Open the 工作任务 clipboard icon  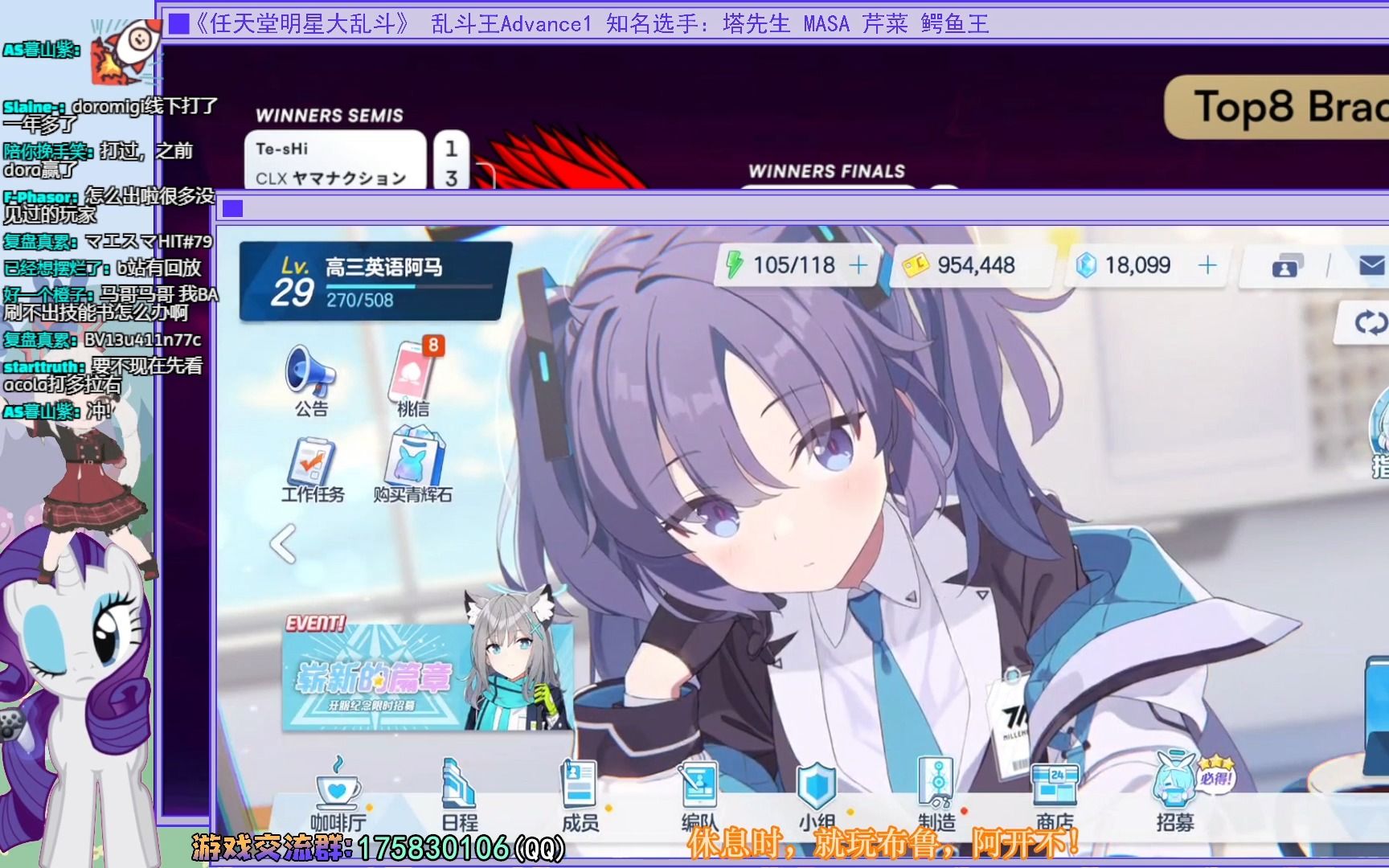(312, 470)
